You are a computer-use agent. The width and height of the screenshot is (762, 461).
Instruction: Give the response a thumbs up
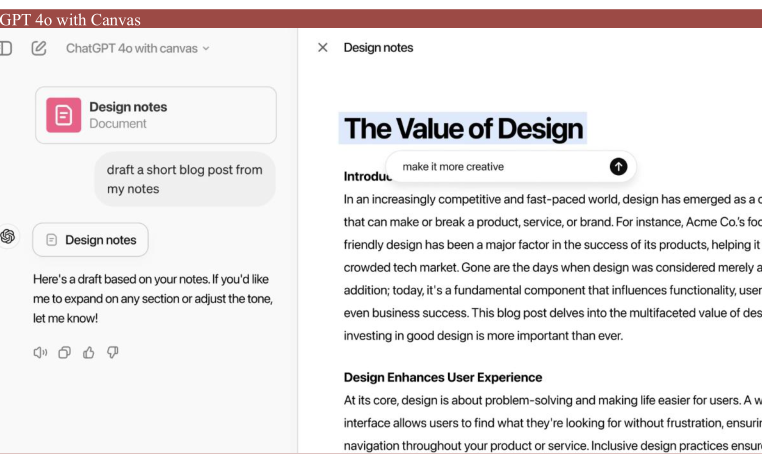88,352
